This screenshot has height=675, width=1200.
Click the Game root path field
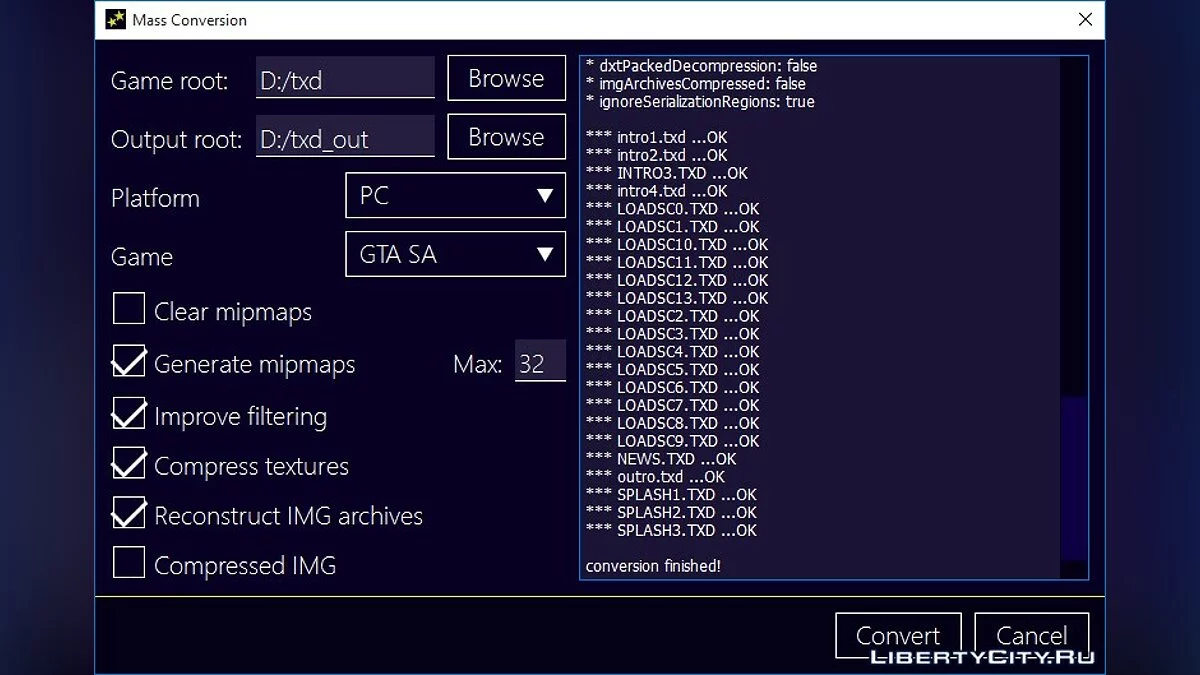(345, 79)
